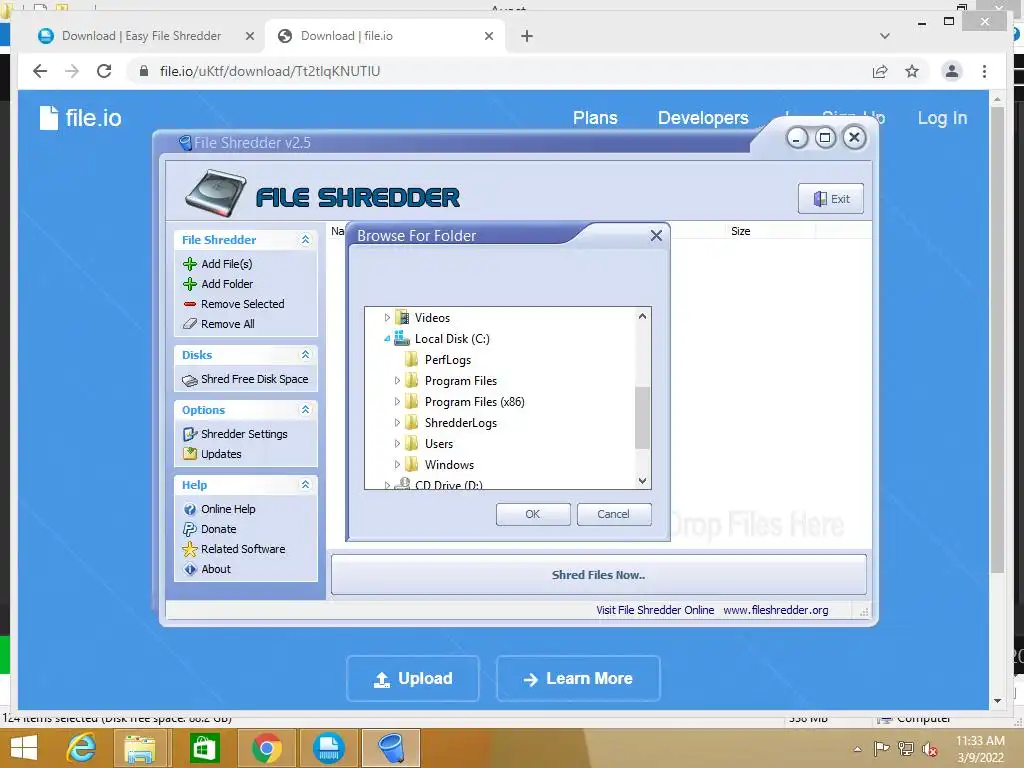Click the folder tree scroll-up arrow
This screenshot has height=768, width=1024.
click(x=643, y=316)
